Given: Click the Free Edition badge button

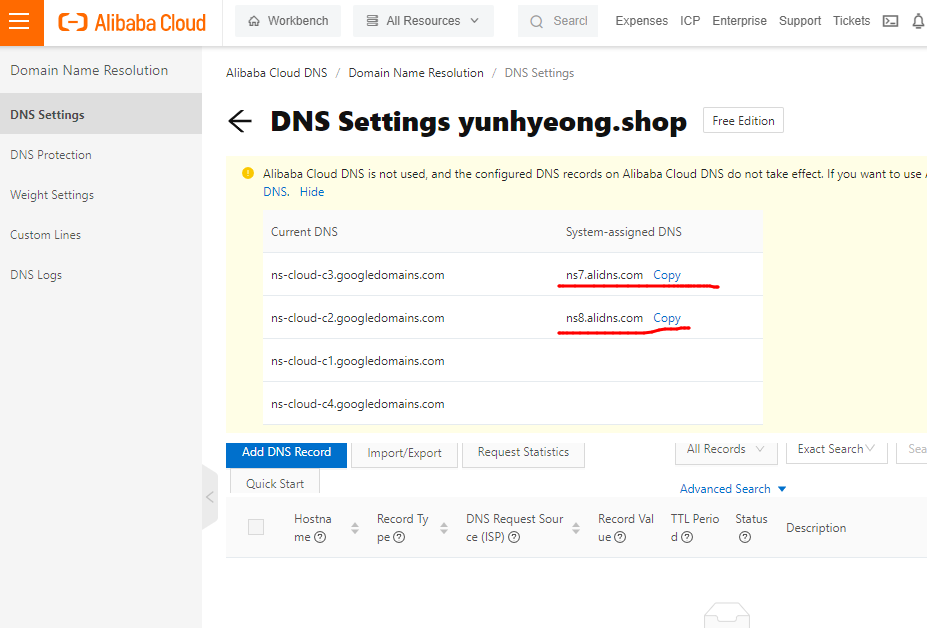Looking at the screenshot, I should click(x=743, y=121).
